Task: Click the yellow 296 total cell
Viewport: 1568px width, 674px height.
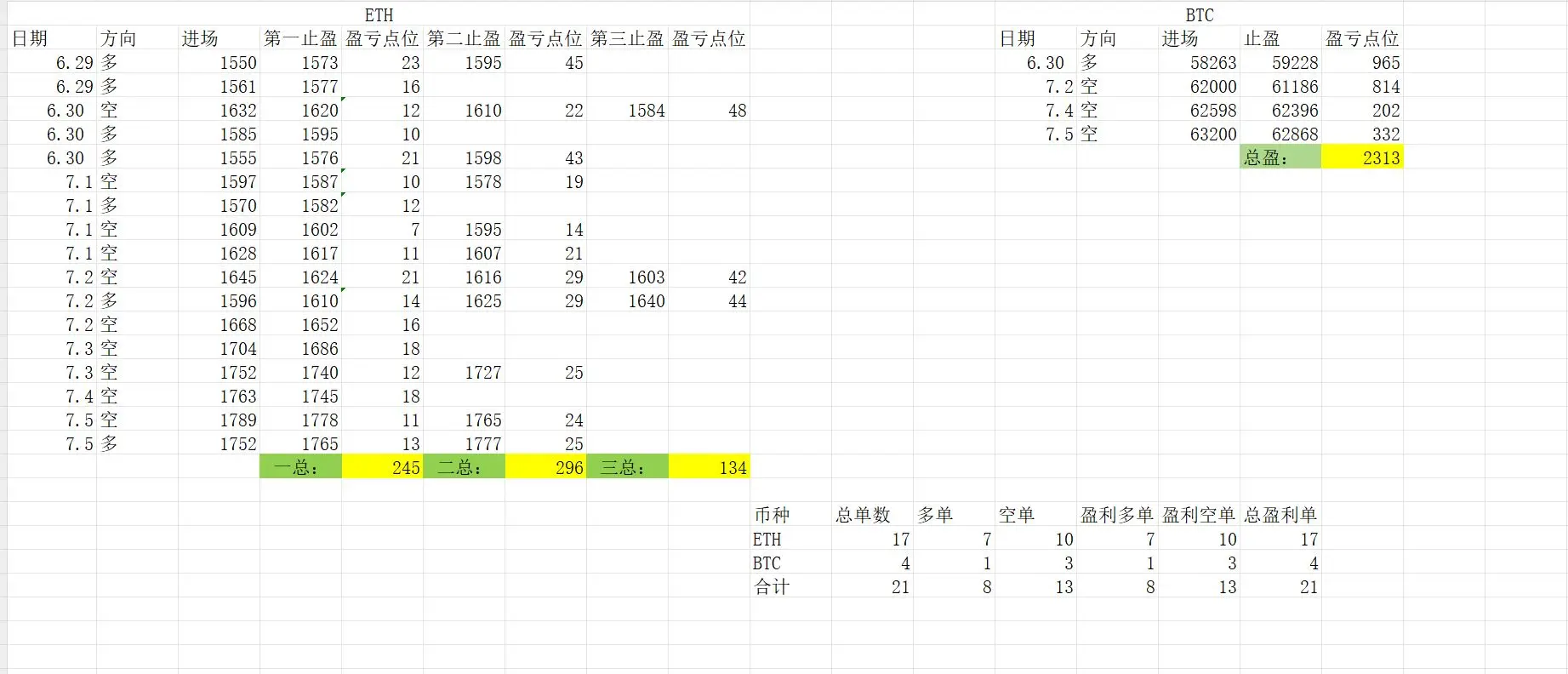Action: click(x=545, y=467)
